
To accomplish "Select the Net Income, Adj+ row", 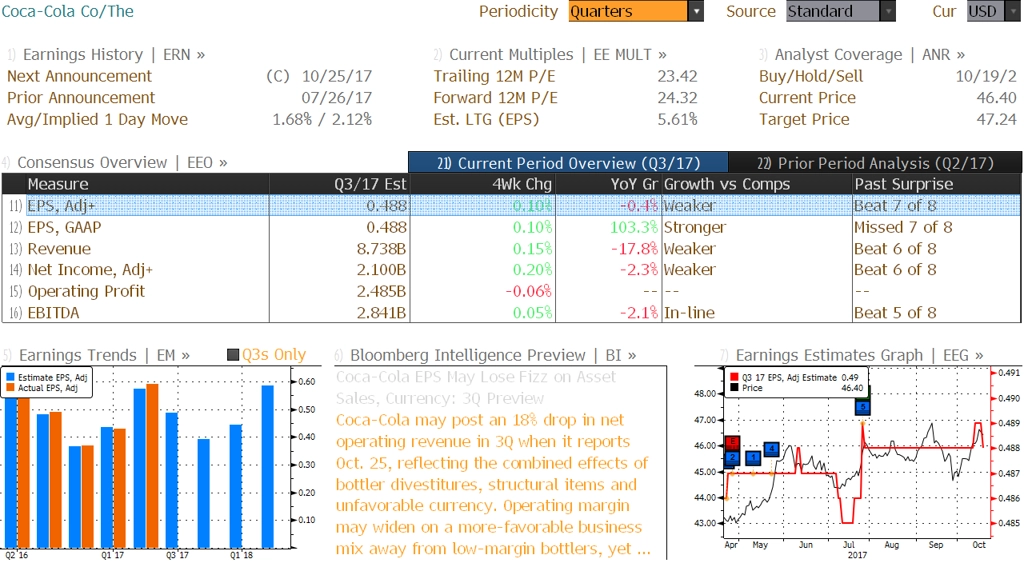I will (x=511, y=270).
